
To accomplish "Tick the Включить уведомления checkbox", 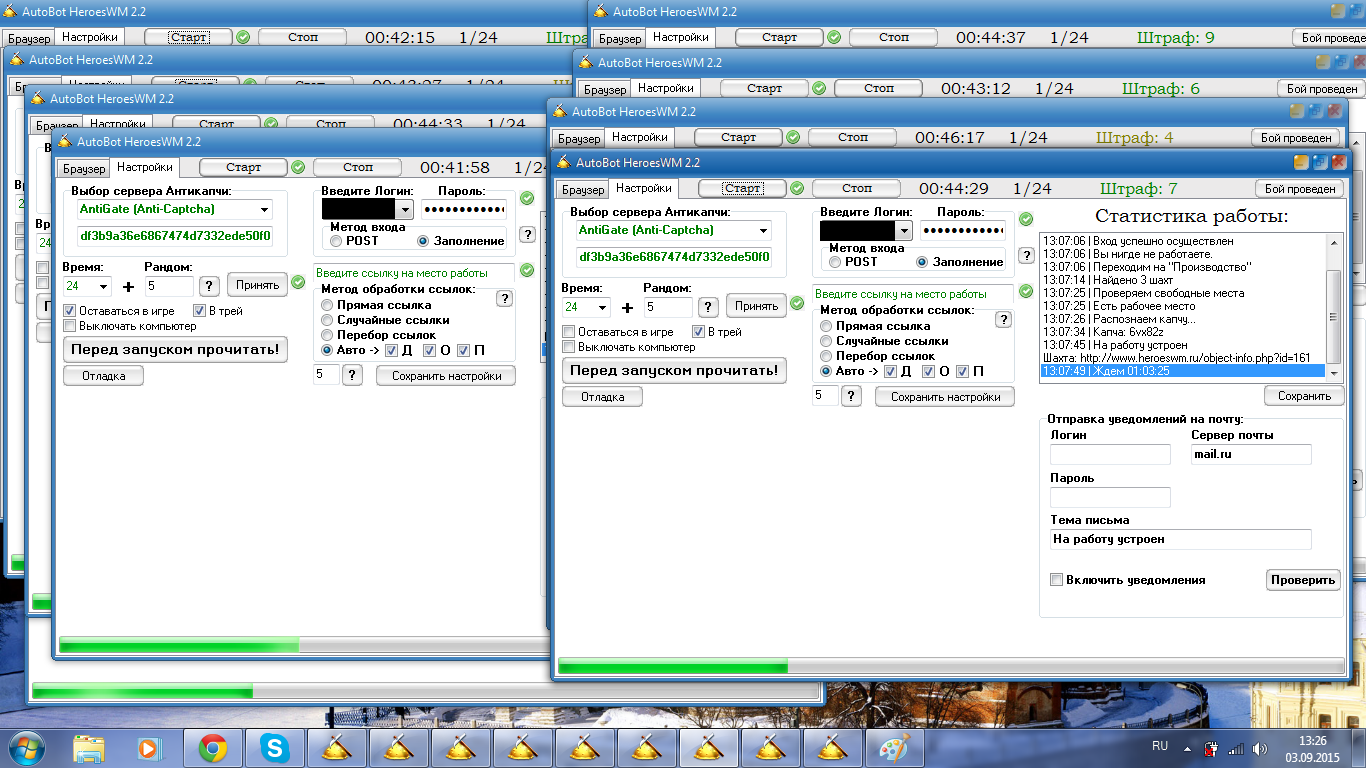I will 1056,580.
